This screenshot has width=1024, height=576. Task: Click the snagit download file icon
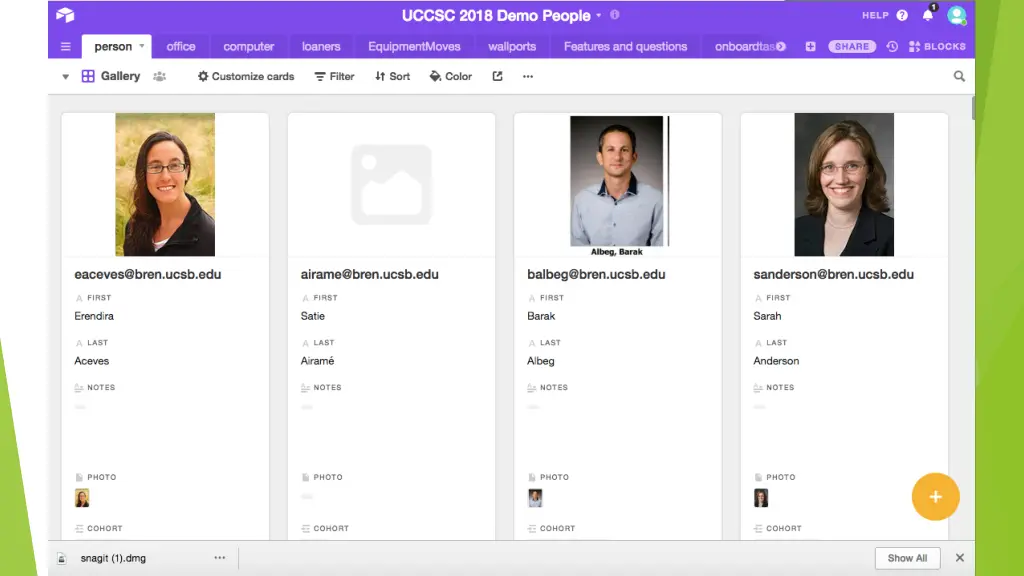(61, 558)
